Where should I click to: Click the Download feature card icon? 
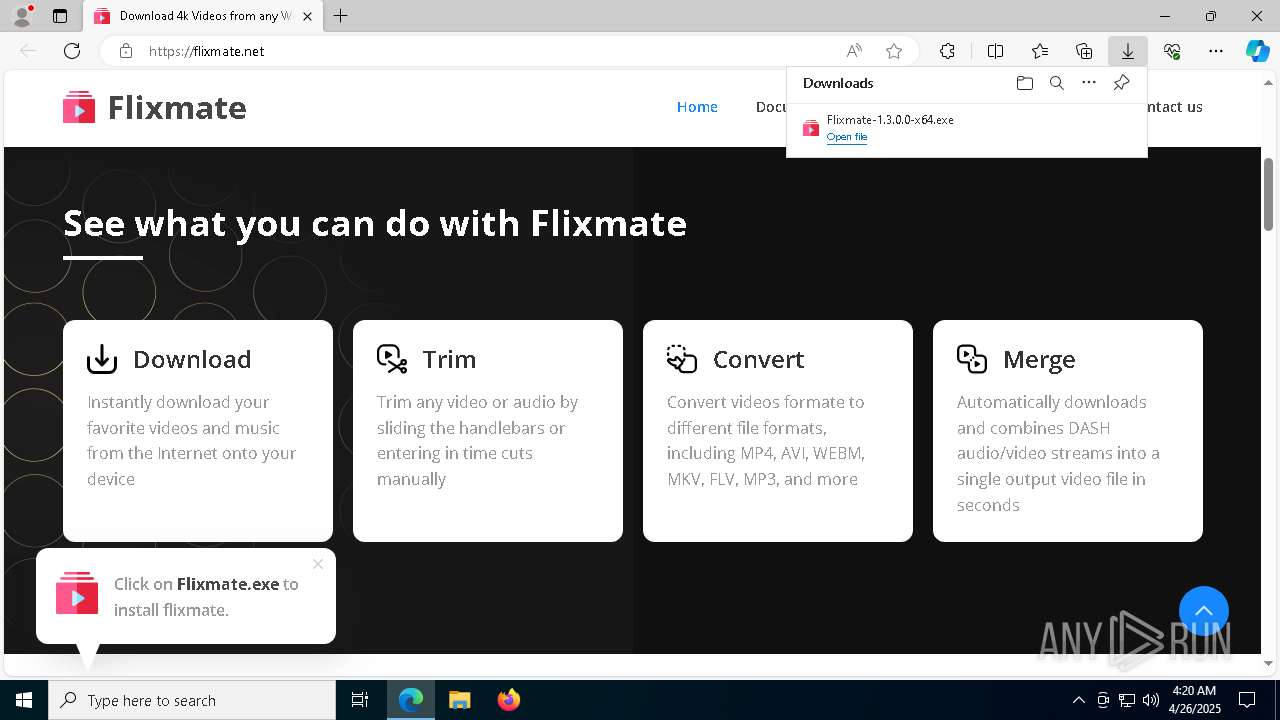pyautogui.click(x=102, y=358)
